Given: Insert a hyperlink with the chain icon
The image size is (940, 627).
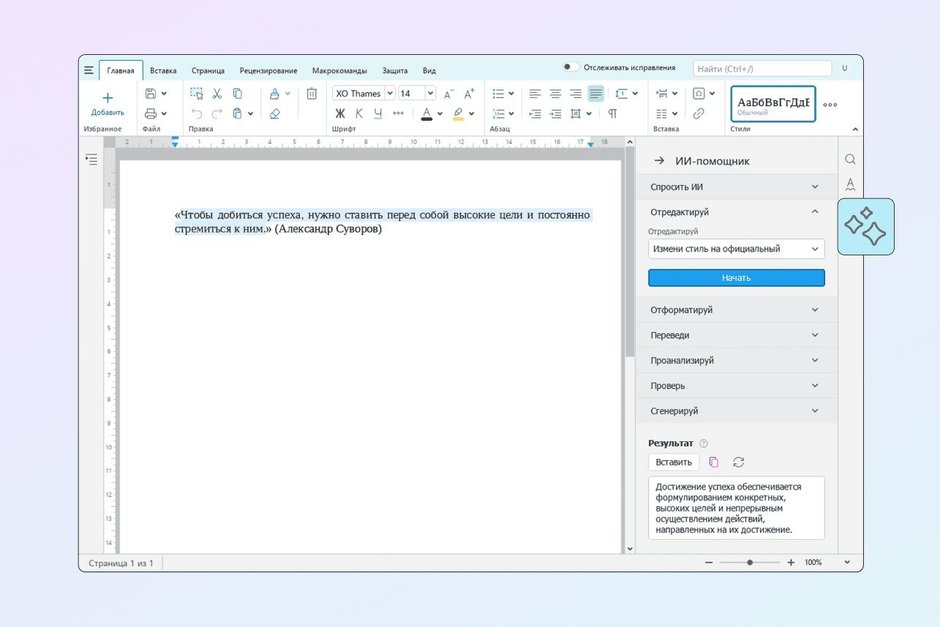Looking at the screenshot, I should [x=698, y=114].
